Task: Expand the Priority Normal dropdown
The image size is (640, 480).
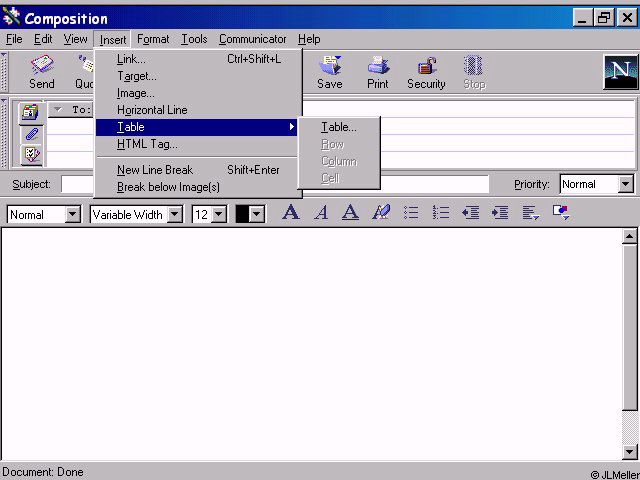Action: pyautogui.click(x=625, y=184)
